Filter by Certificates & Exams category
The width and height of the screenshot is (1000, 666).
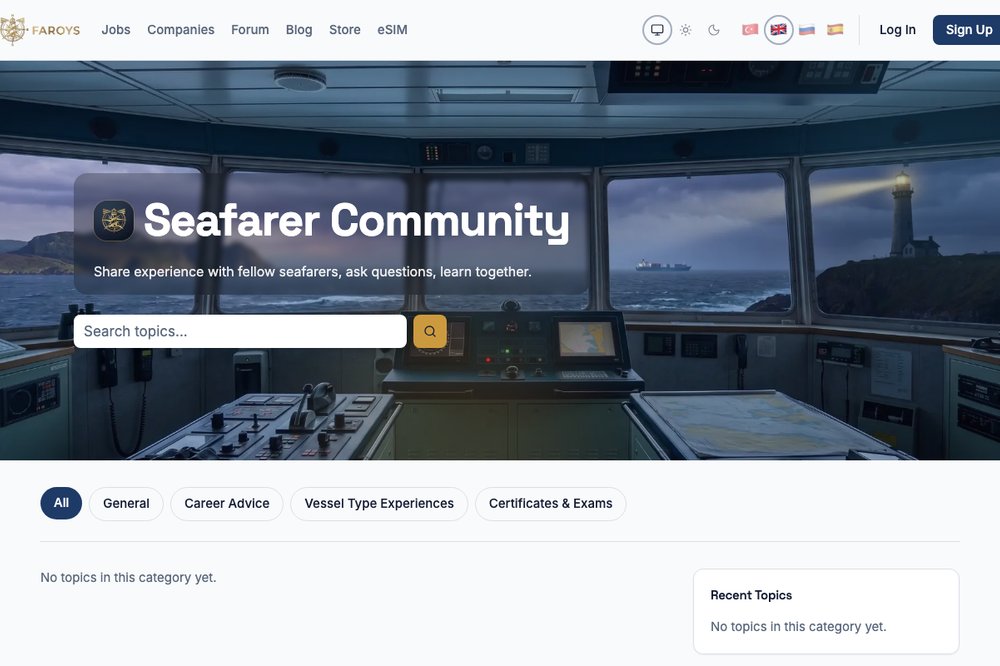point(550,503)
